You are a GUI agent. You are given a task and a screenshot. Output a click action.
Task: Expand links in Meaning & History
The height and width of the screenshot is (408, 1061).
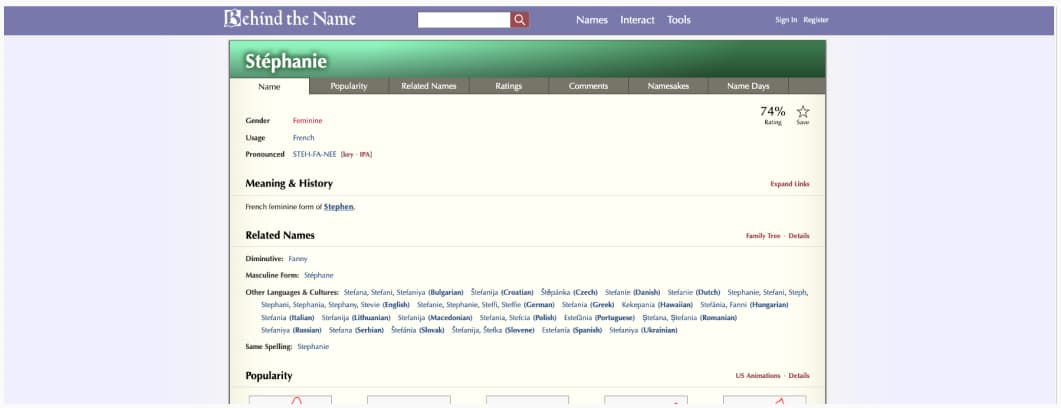tap(790, 184)
